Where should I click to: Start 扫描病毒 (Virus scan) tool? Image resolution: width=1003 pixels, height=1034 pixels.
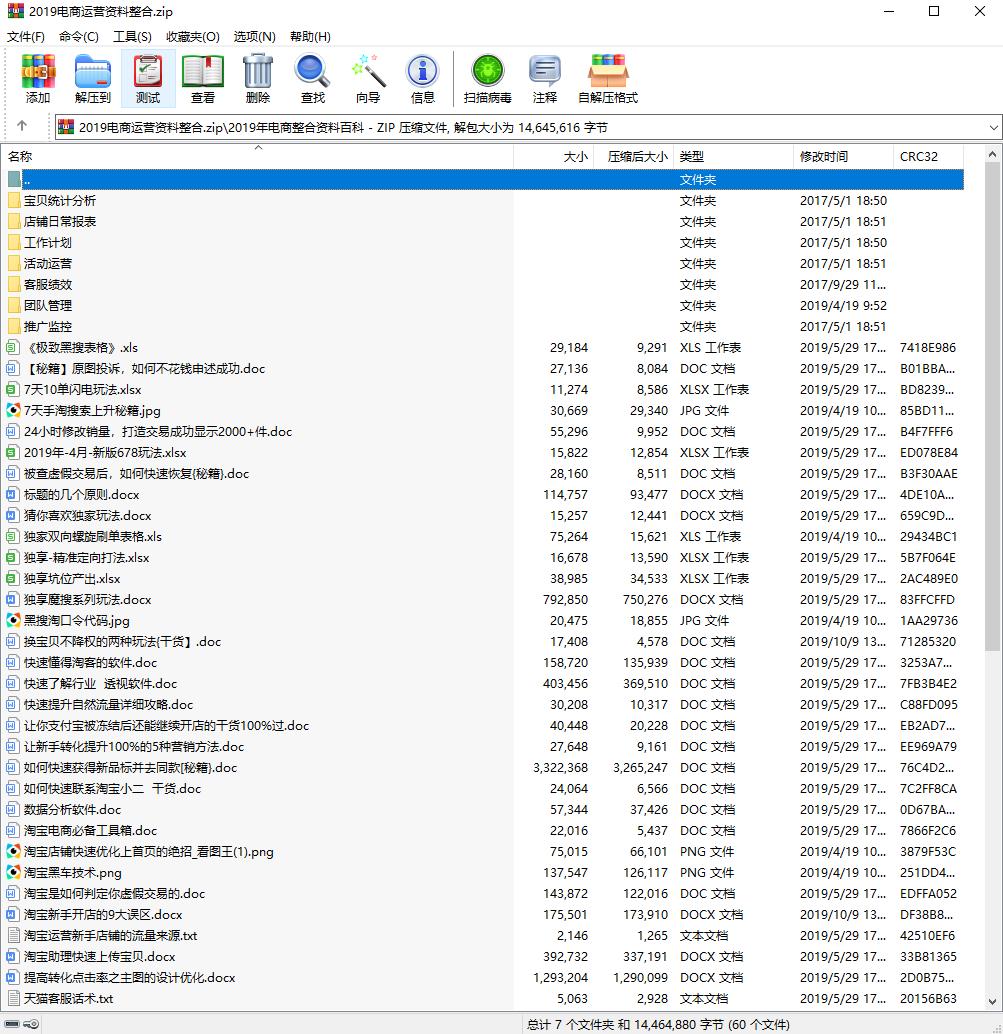coord(488,78)
